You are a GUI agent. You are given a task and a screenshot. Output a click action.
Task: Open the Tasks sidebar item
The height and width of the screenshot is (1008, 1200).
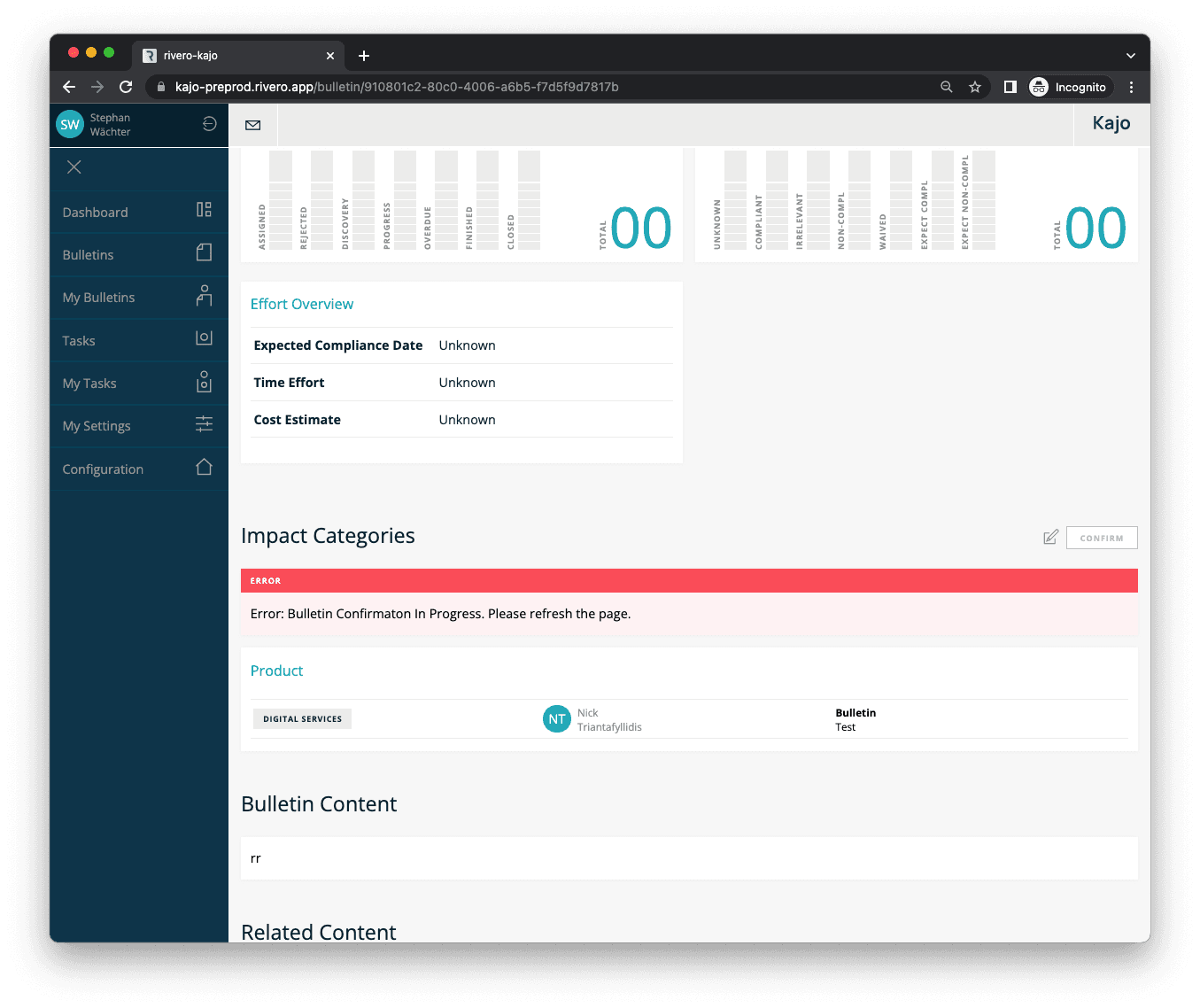click(139, 341)
